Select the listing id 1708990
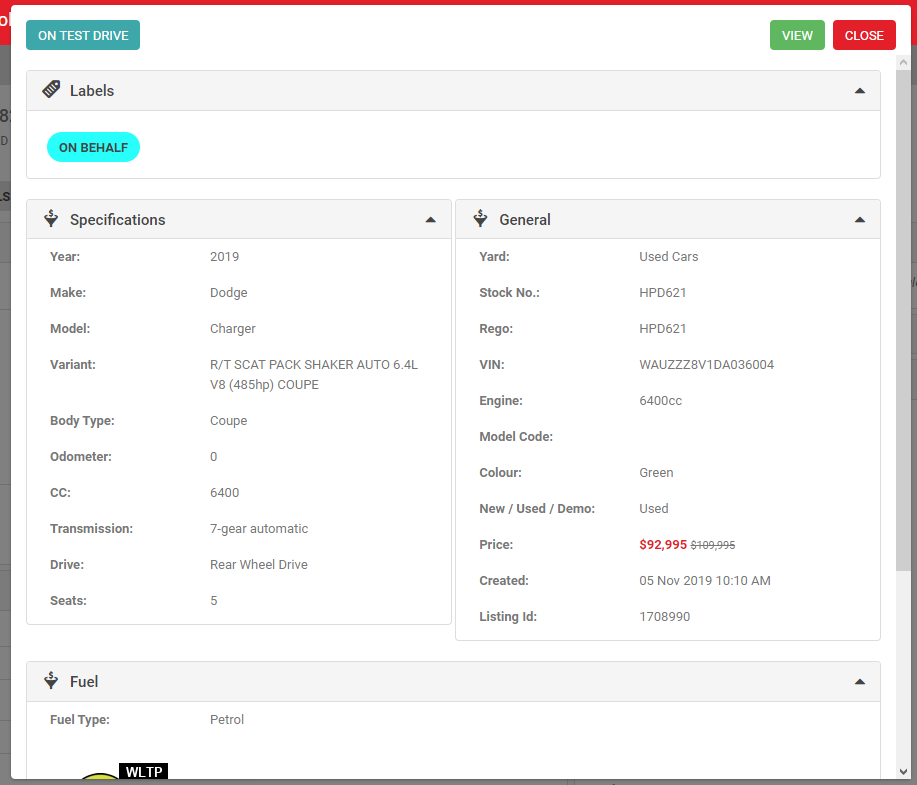This screenshot has width=917, height=785. 664,617
